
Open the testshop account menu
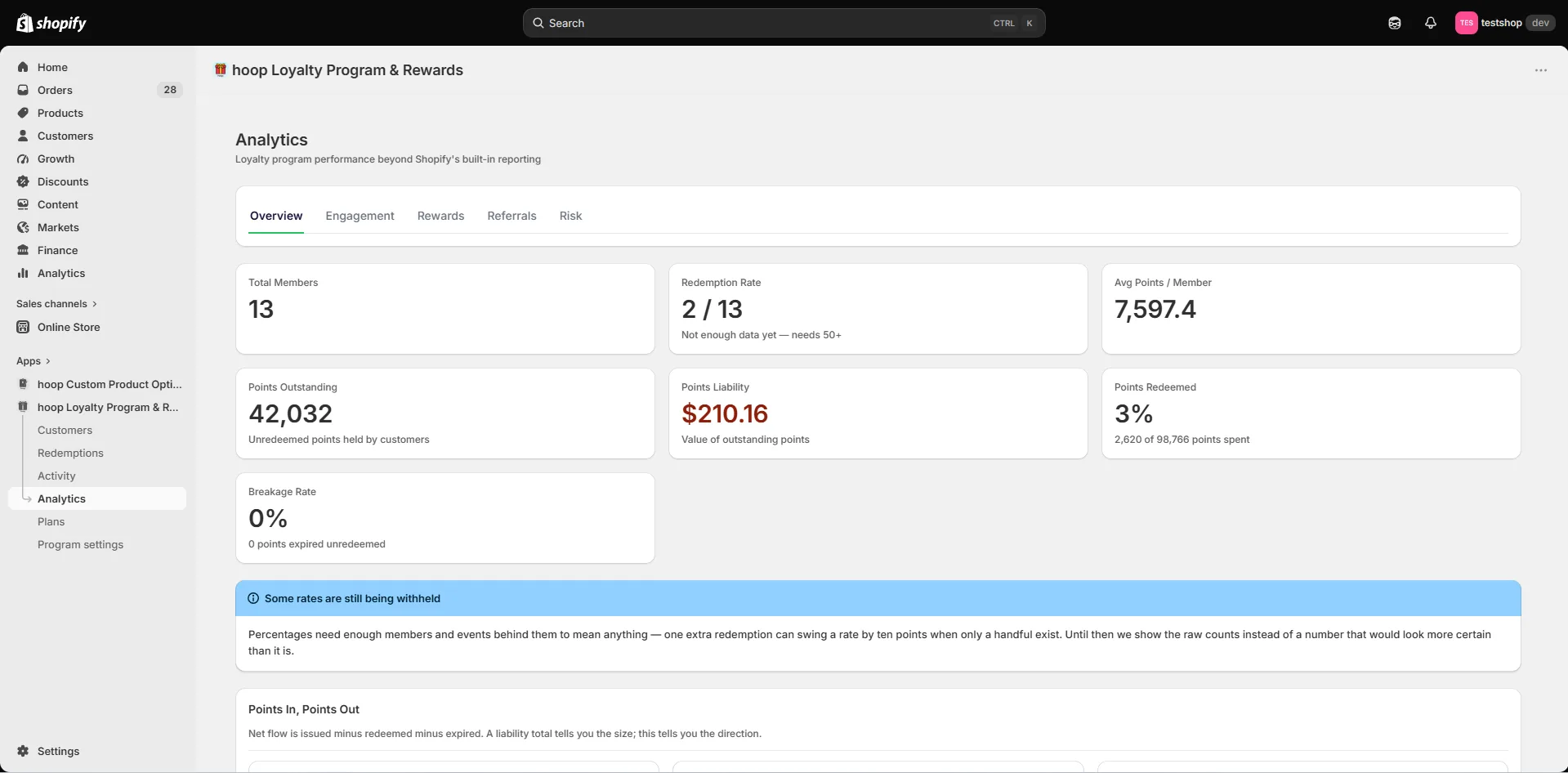1505,23
